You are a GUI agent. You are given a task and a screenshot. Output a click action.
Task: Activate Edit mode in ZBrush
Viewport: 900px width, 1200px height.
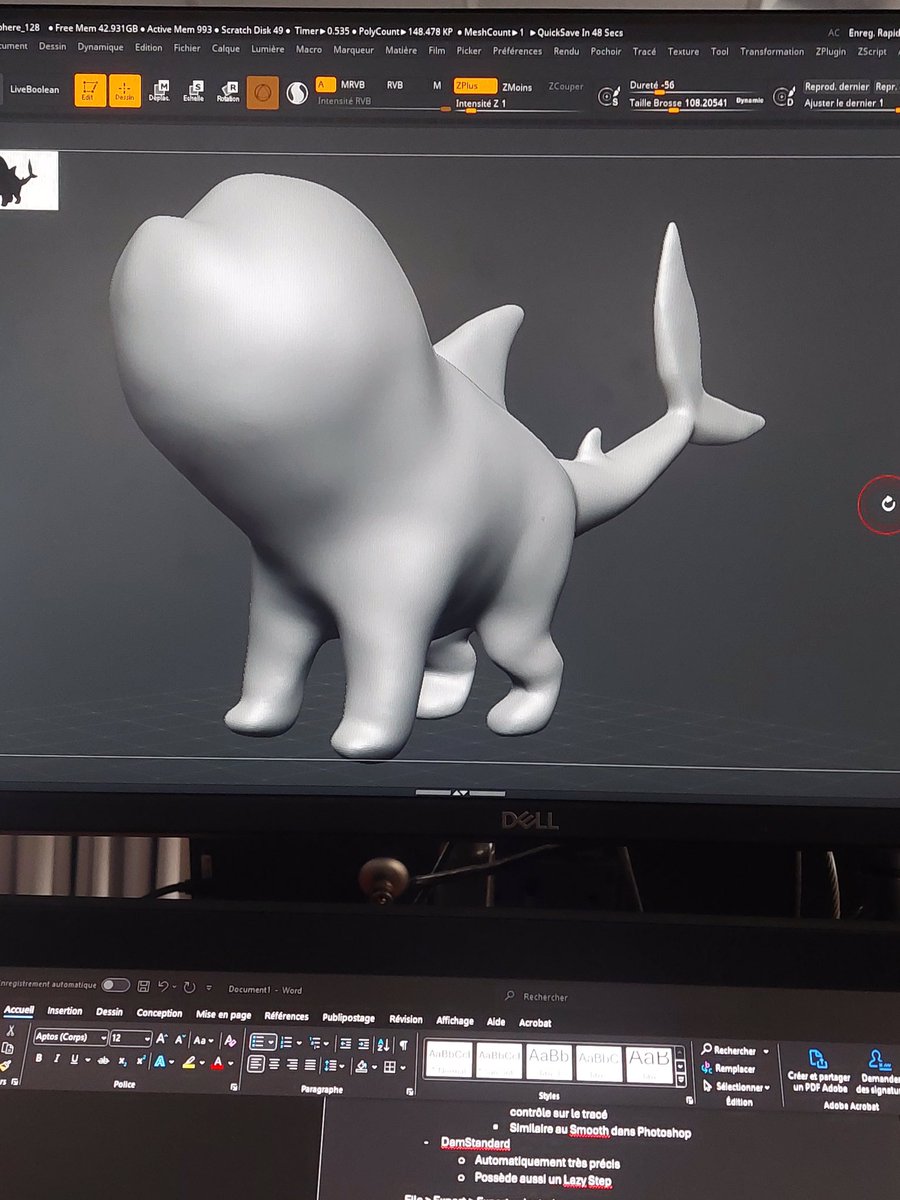[90, 91]
